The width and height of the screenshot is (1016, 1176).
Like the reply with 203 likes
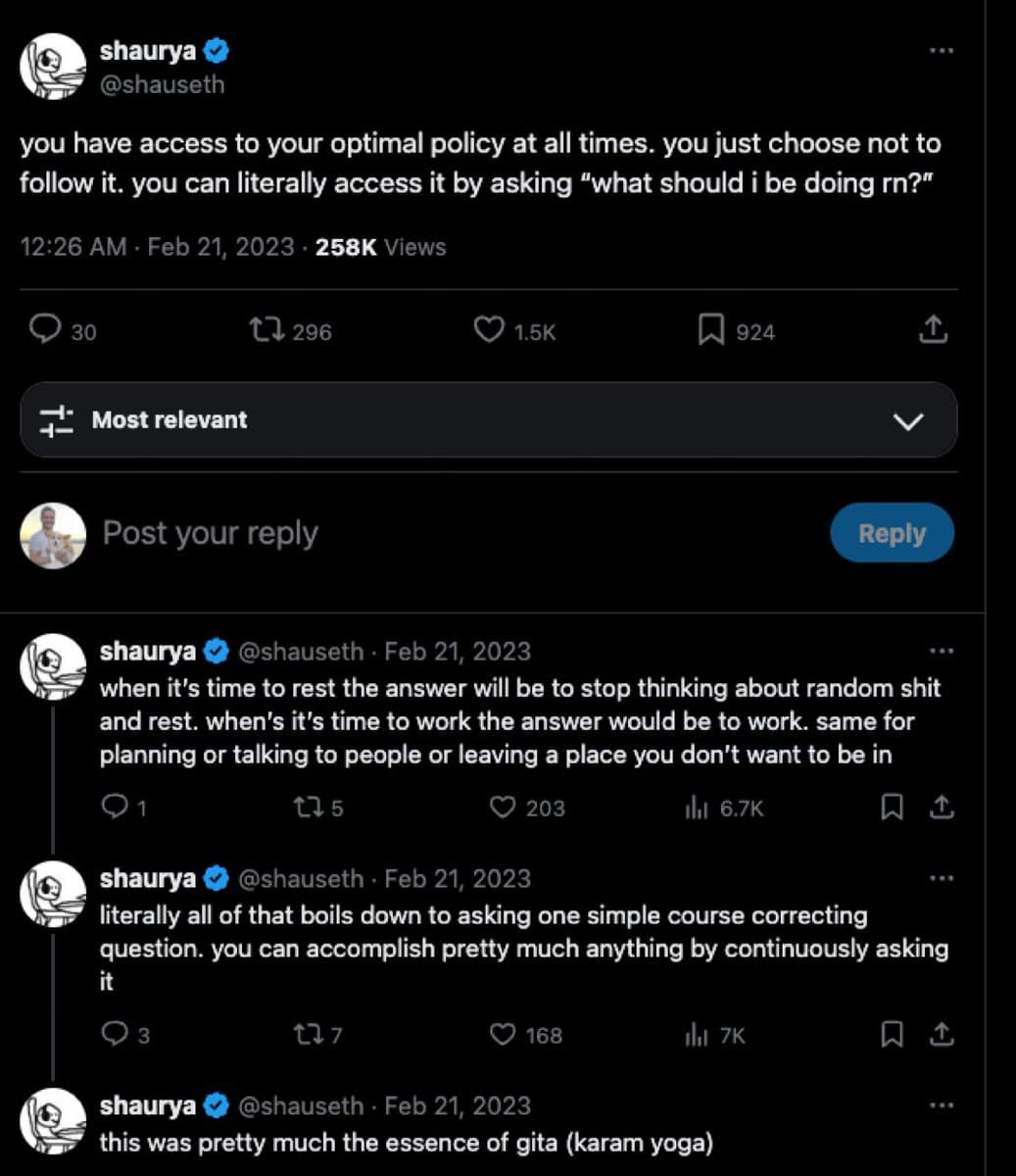click(503, 808)
